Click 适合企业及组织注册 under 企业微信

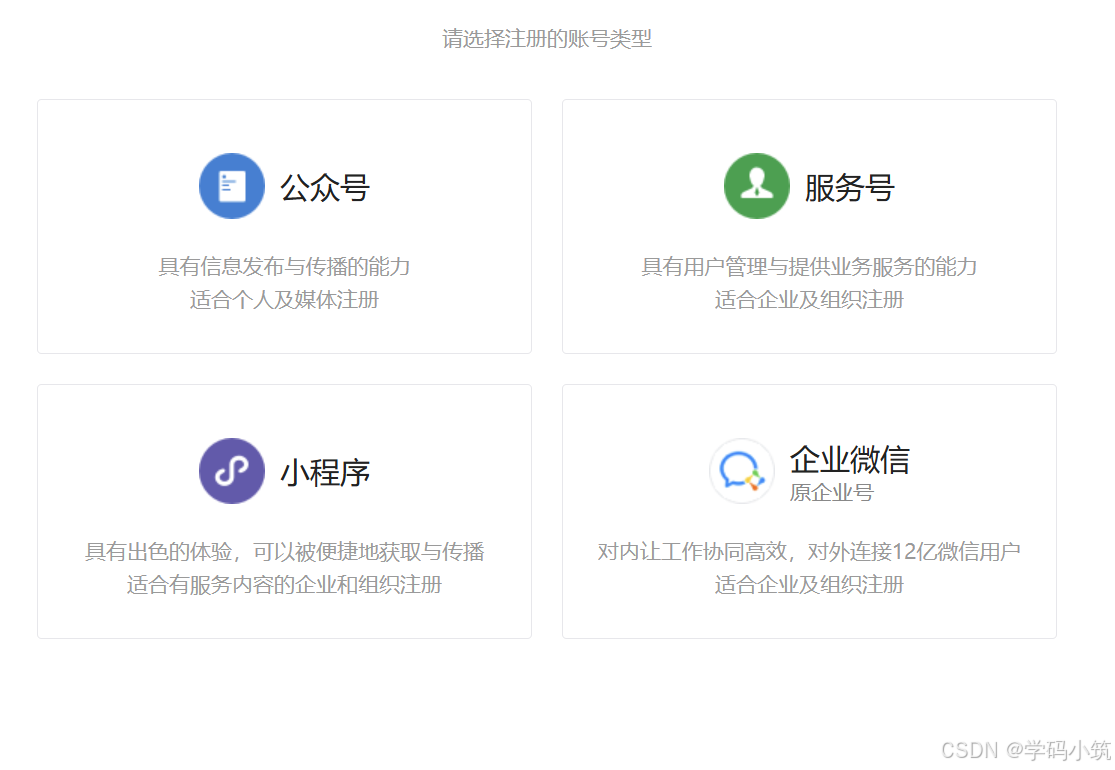pyautogui.click(x=809, y=585)
